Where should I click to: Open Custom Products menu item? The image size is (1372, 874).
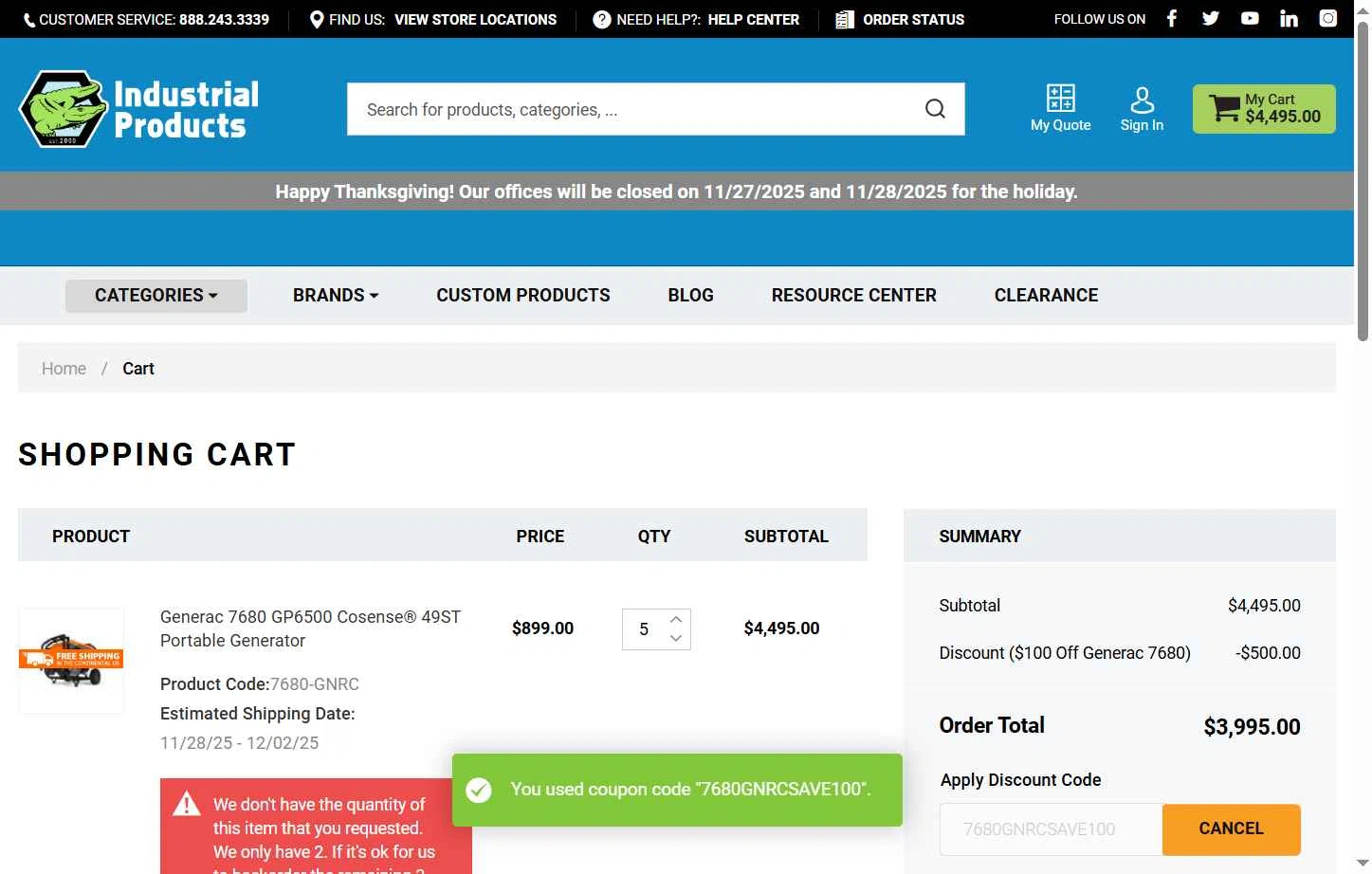click(523, 296)
